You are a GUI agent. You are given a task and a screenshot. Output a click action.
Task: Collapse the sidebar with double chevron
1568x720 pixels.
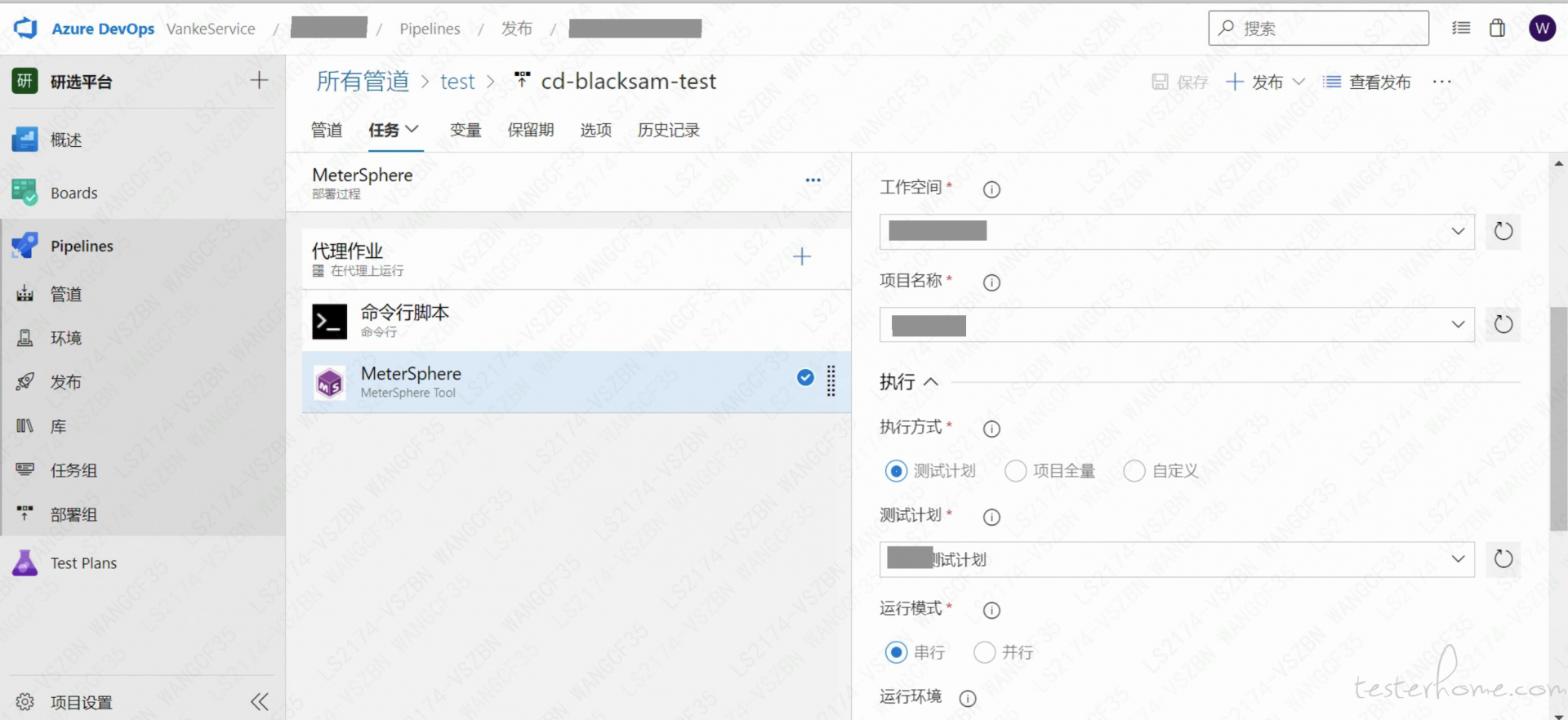coord(260,702)
